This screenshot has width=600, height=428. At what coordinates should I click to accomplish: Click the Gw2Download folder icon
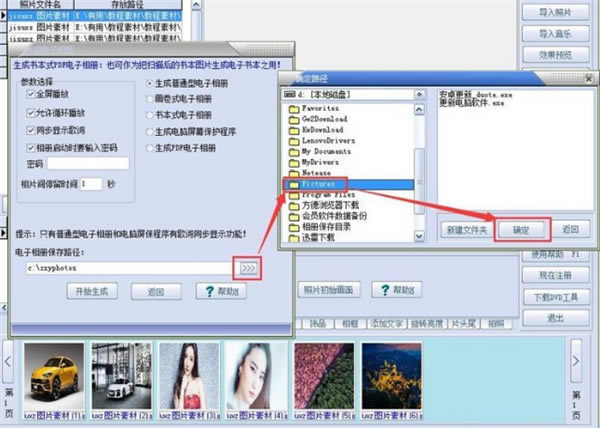coord(294,120)
